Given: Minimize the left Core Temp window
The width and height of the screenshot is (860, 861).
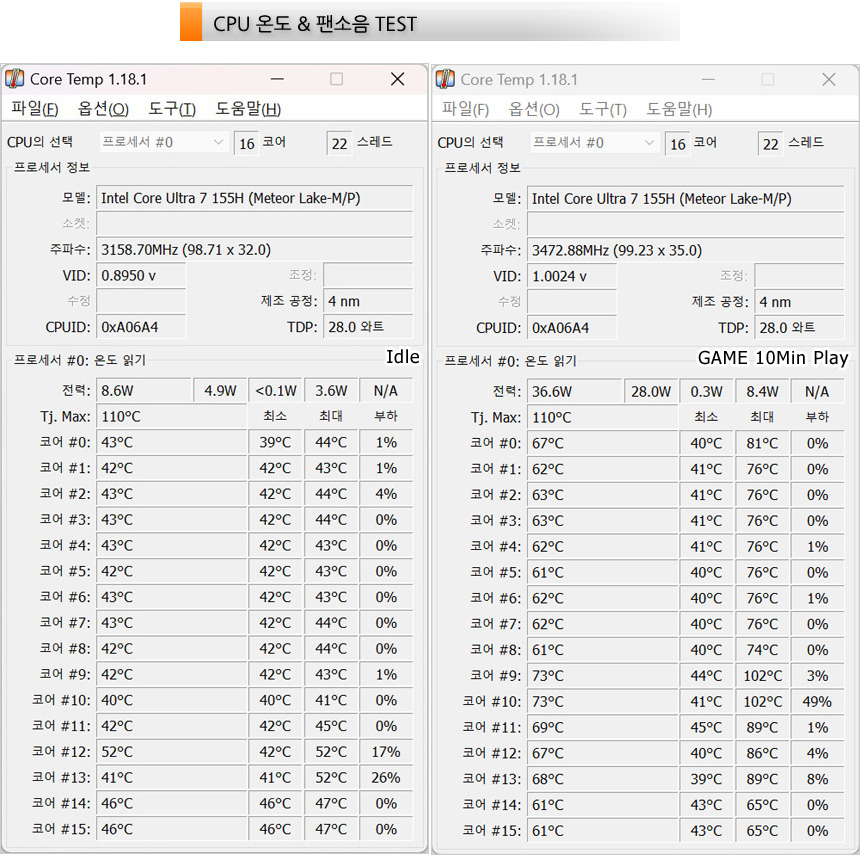Looking at the screenshot, I should pos(277,79).
